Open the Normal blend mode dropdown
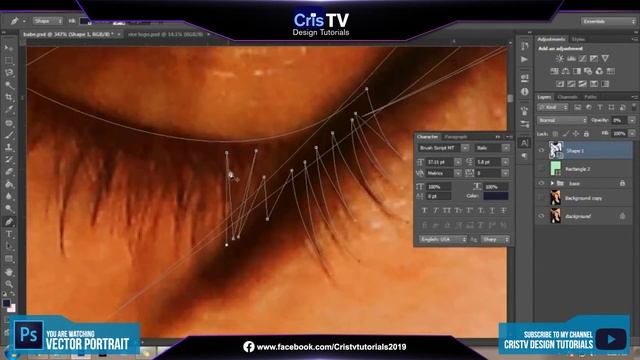This screenshot has width=640, height=360. (562, 120)
